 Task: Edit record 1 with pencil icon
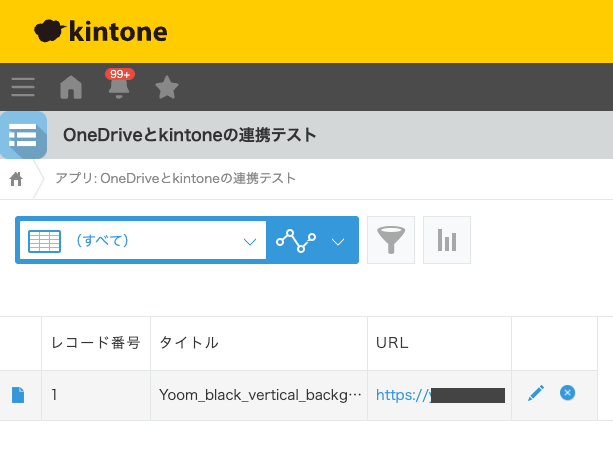tap(536, 393)
